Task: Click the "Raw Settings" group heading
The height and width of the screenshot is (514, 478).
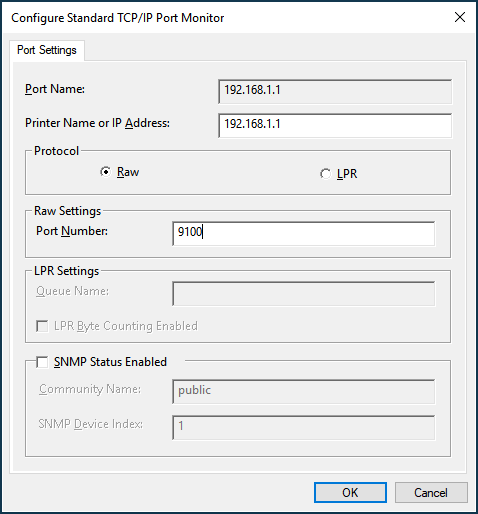Action: click(67, 211)
